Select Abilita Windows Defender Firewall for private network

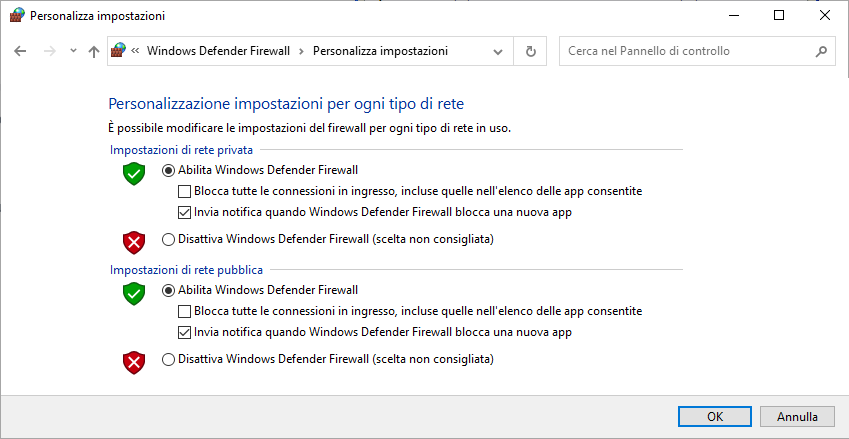tap(168, 170)
